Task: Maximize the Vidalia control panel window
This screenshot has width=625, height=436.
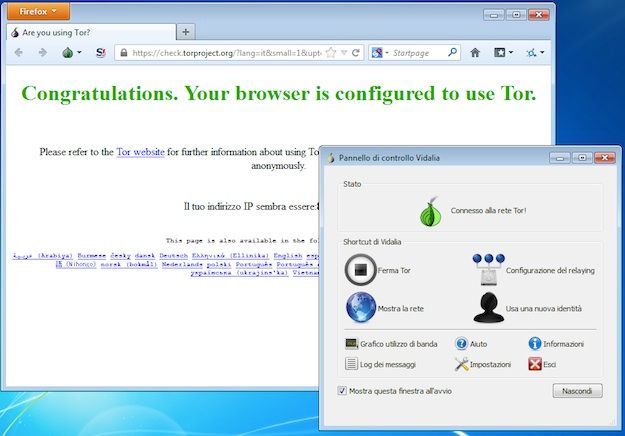Action: coord(582,158)
